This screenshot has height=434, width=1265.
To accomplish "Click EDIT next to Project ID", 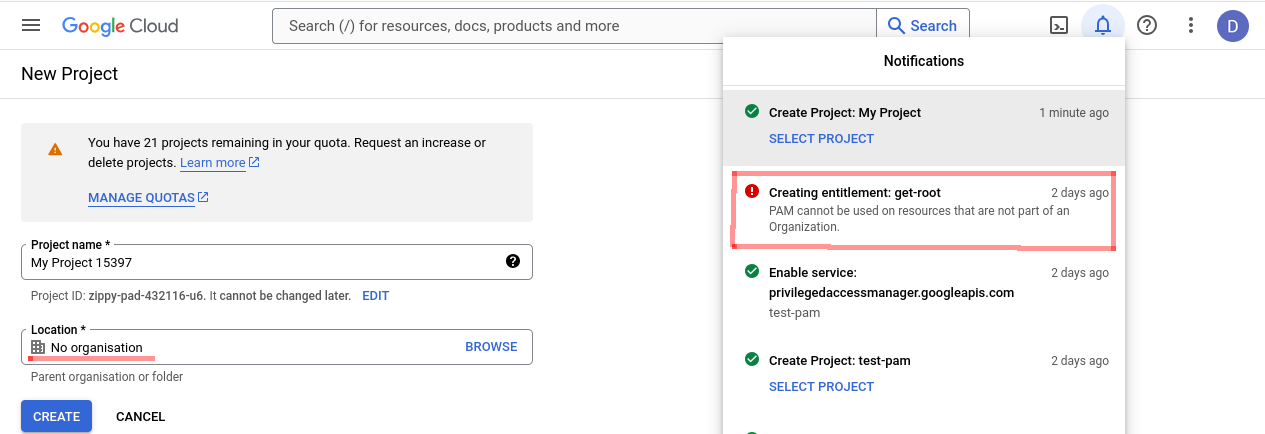I will pos(375,296).
